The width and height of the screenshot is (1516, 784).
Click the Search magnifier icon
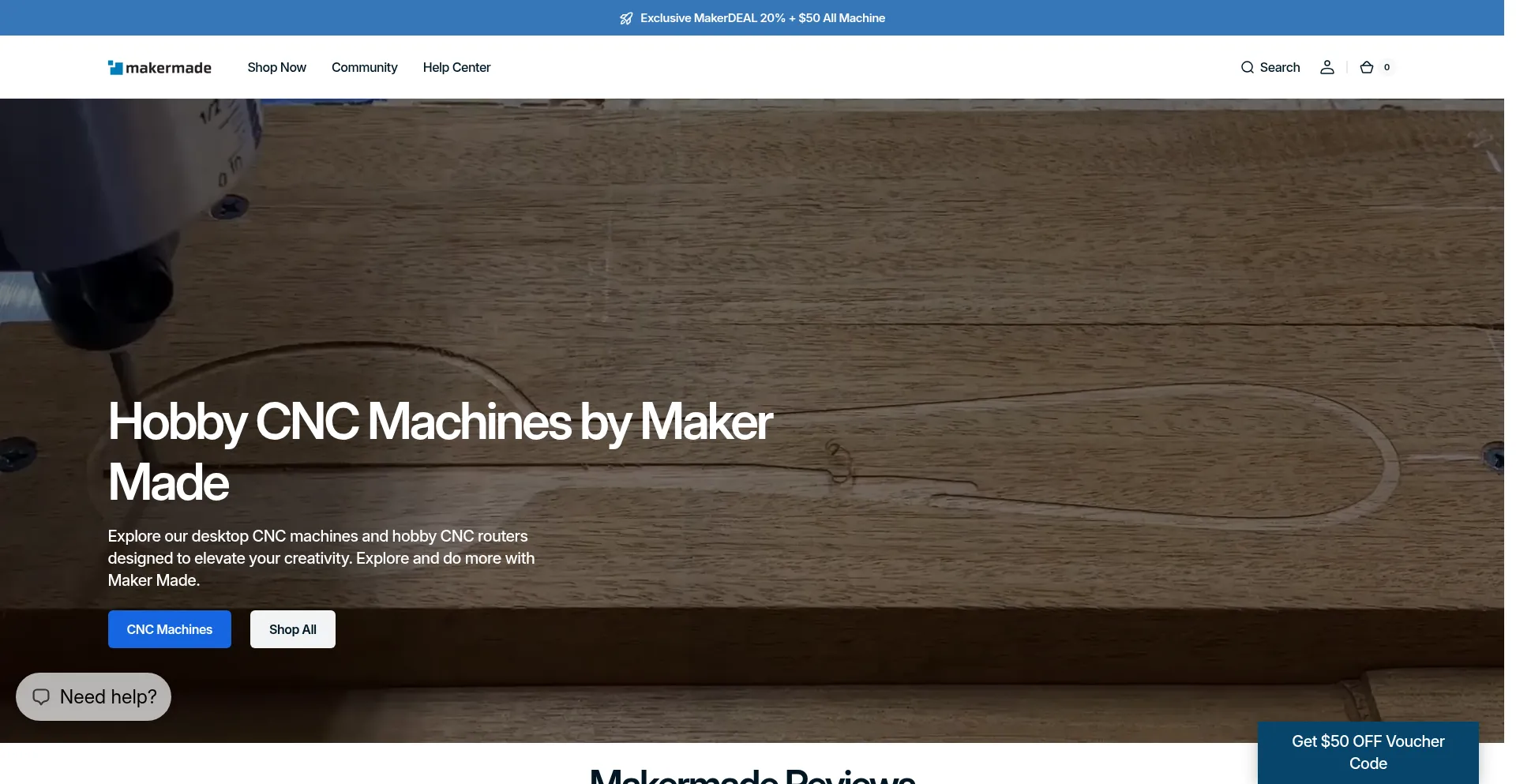coord(1248,68)
